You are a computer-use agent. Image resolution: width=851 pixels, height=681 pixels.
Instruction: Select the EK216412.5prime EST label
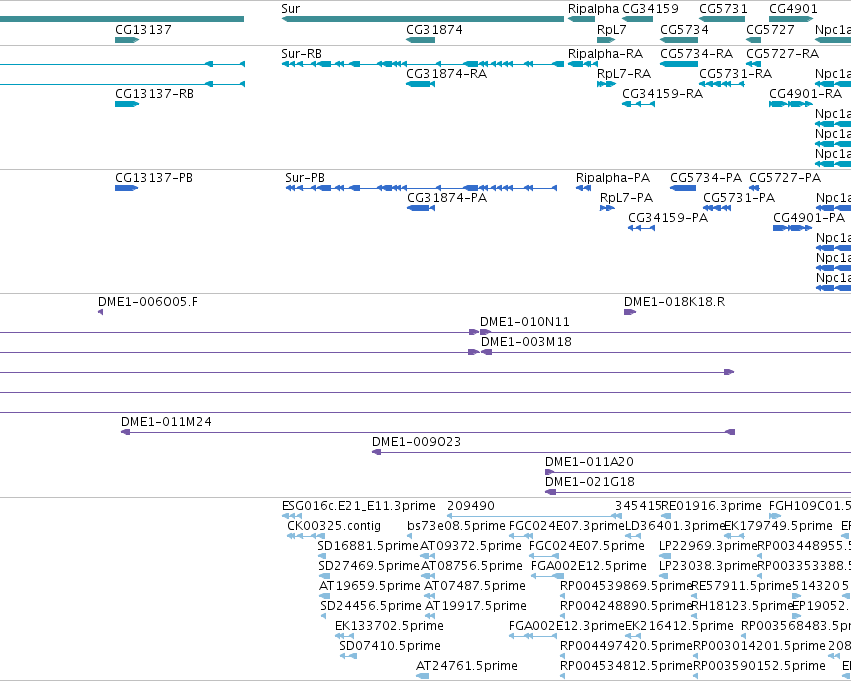click(x=679, y=626)
